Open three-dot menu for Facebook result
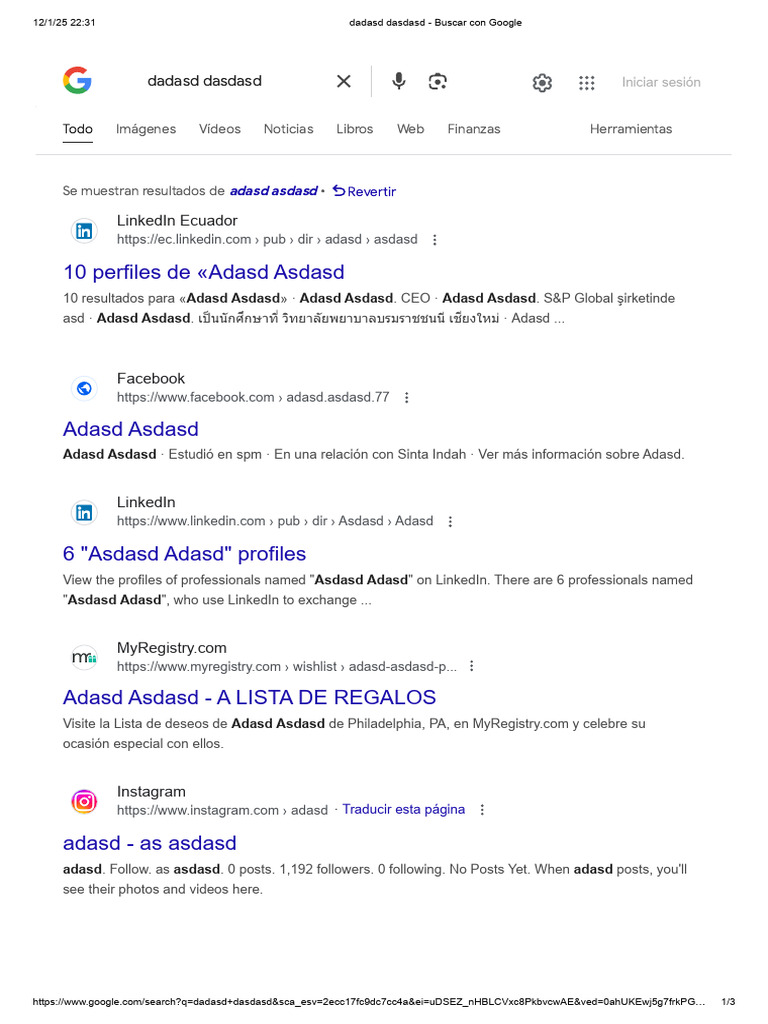Viewport: 768px width, 1024px height. pos(406,398)
